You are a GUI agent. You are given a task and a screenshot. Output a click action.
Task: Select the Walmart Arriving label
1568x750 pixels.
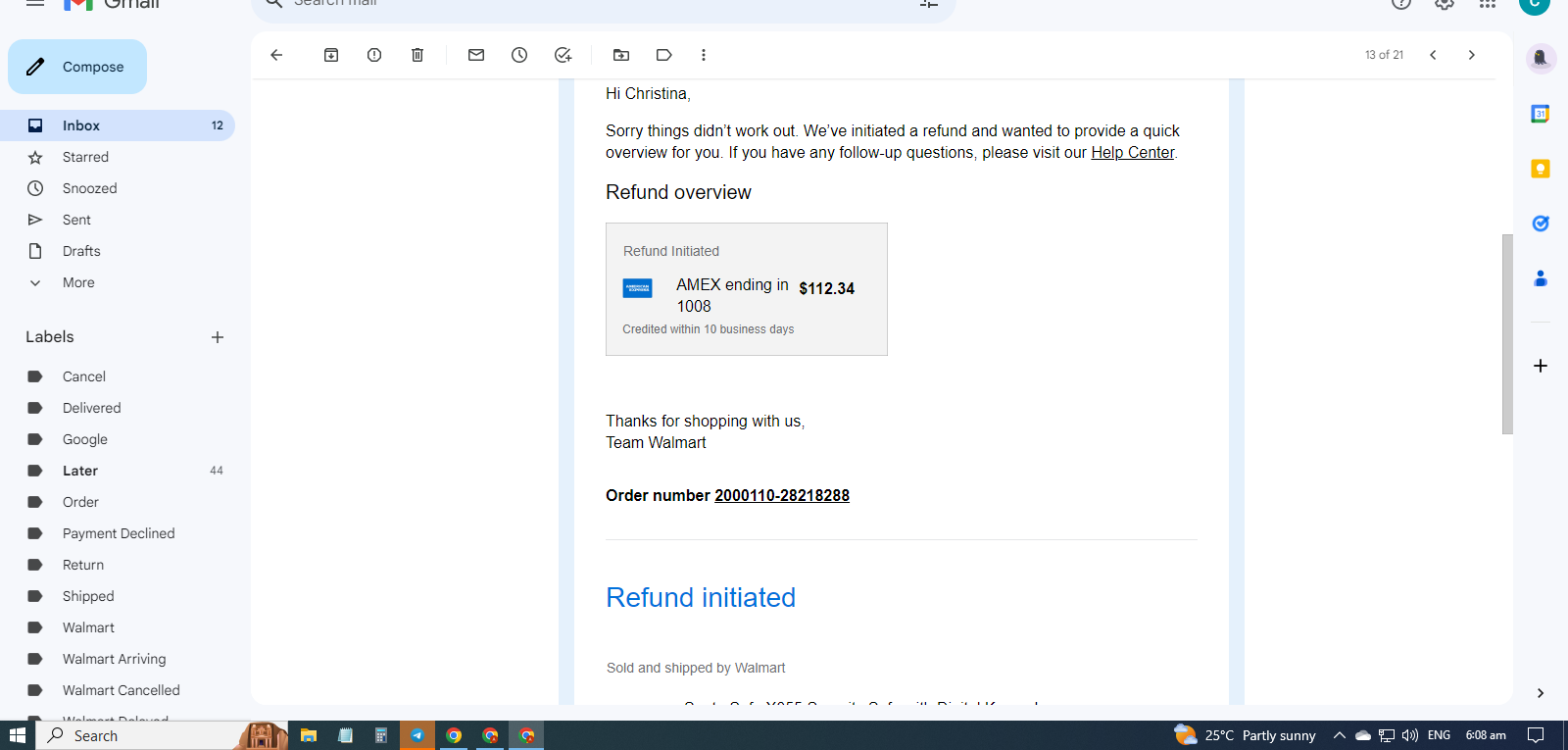pos(118,659)
